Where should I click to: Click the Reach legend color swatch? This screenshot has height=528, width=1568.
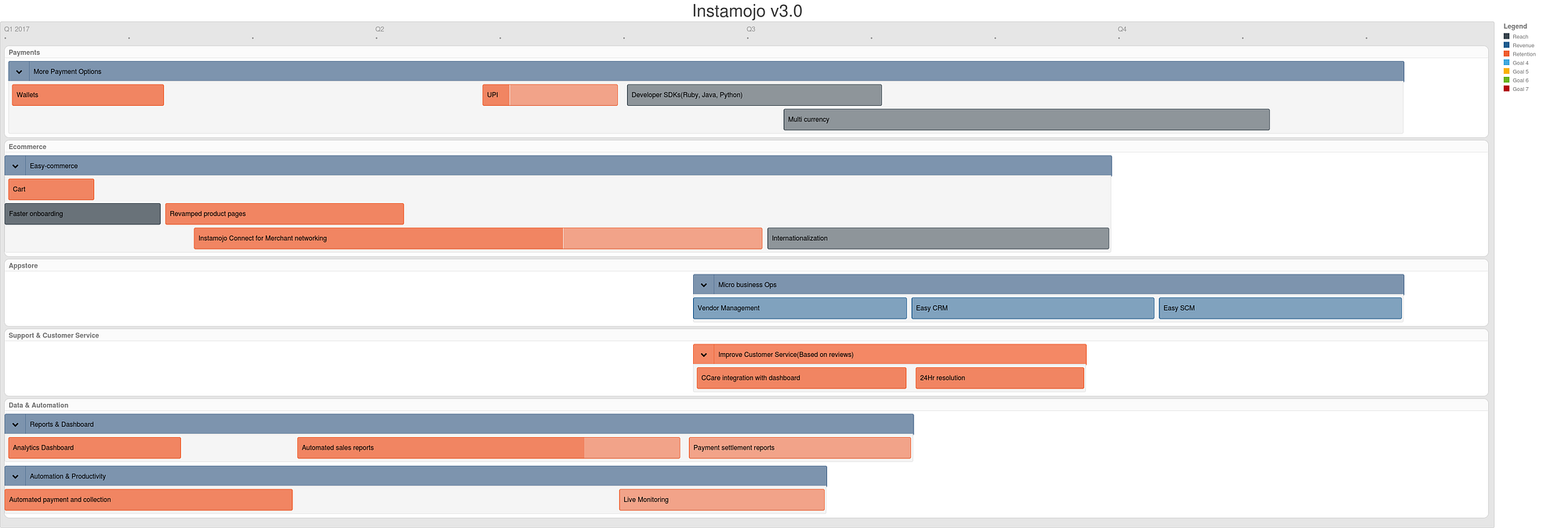(x=1506, y=37)
